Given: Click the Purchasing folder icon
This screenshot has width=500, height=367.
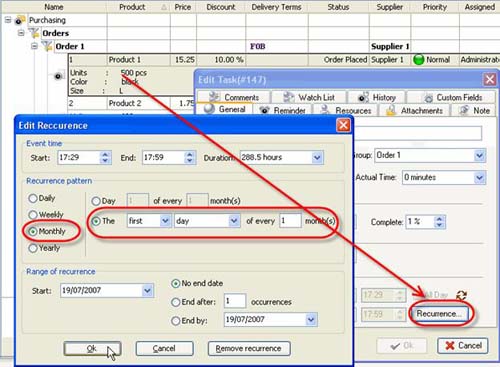Looking at the screenshot, I should (x=20, y=21).
